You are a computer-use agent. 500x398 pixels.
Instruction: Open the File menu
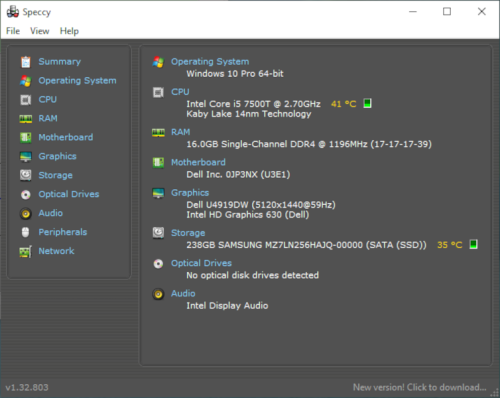[13, 31]
